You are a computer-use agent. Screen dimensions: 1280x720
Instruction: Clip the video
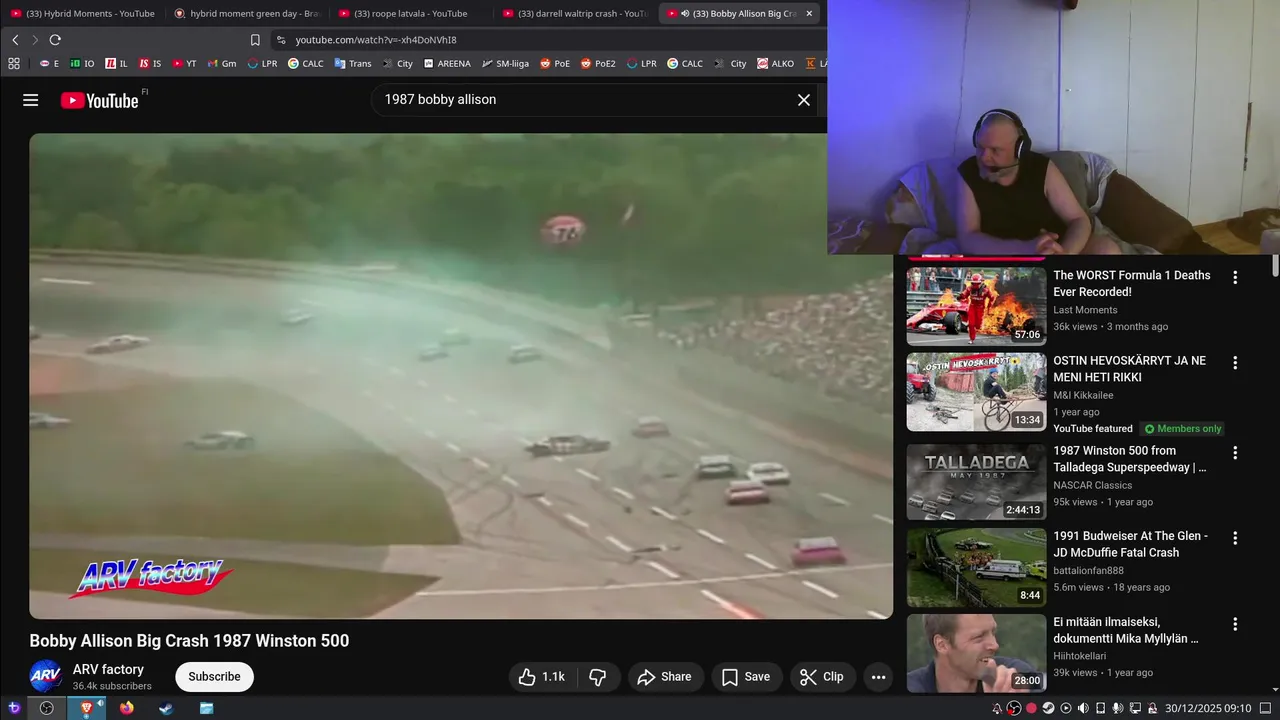point(821,677)
